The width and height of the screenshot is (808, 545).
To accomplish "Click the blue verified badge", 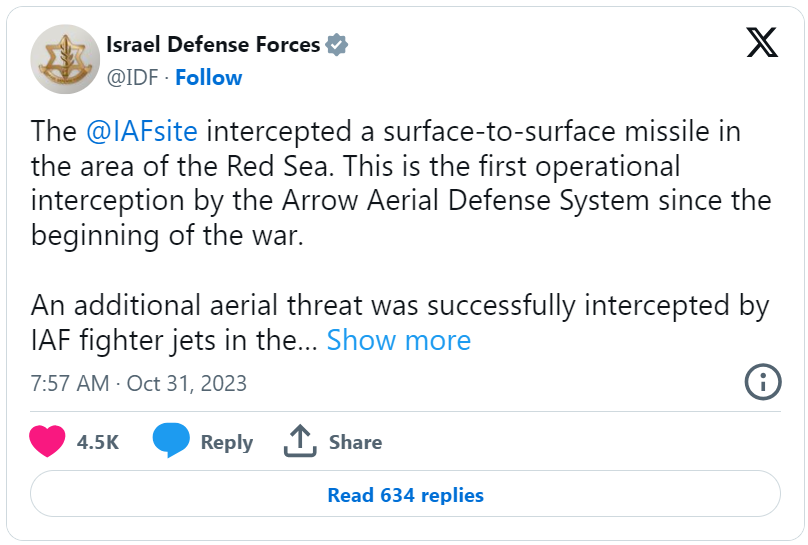I will (336, 45).
